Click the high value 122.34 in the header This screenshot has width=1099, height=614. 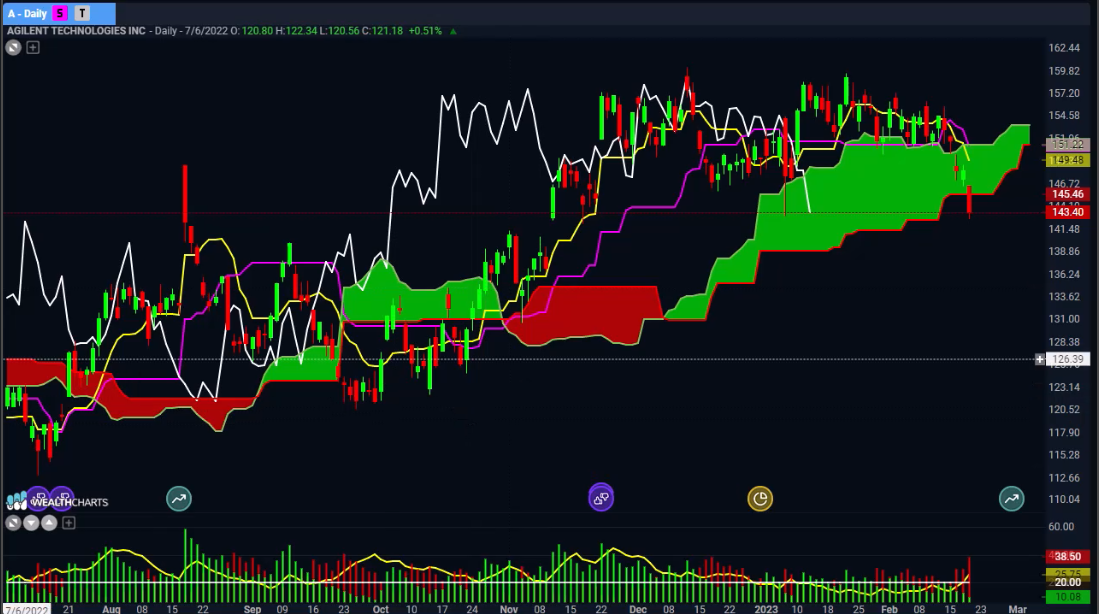(301, 31)
